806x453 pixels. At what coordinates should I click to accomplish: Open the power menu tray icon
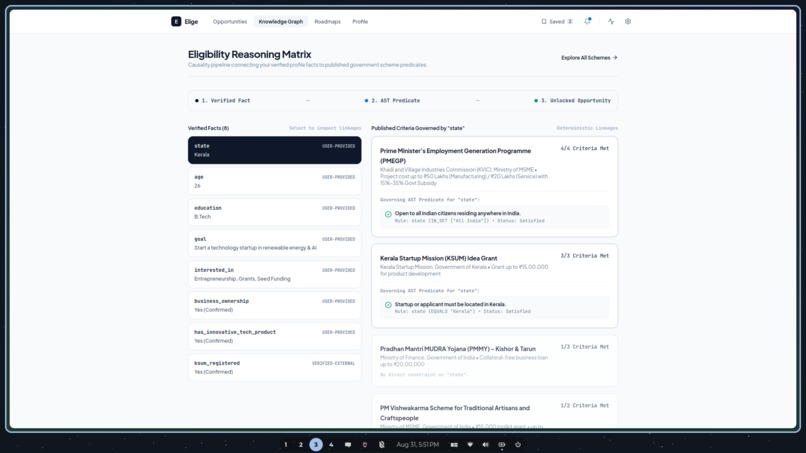click(x=518, y=445)
